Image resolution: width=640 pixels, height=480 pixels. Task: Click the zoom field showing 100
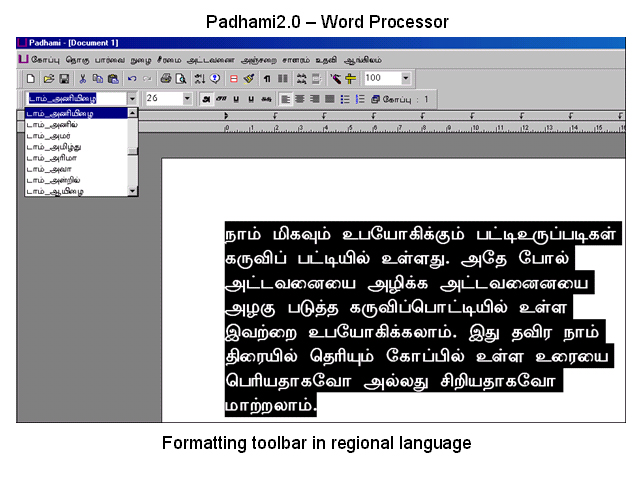tap(382, 78)
